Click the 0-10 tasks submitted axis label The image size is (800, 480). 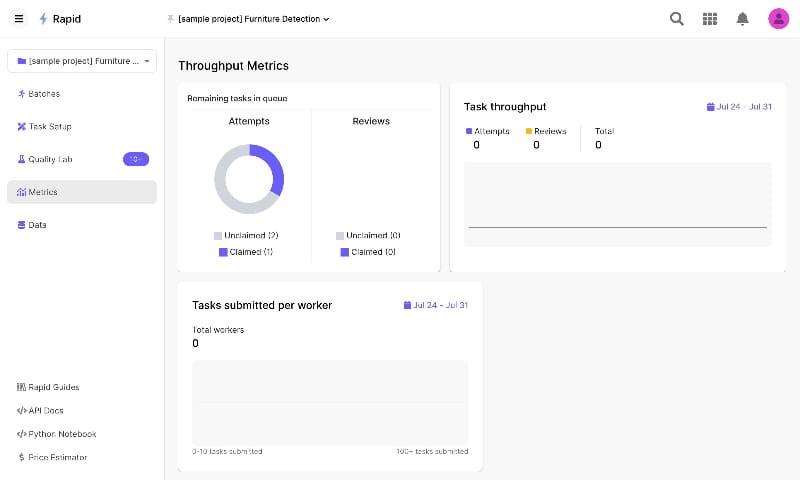click(227, 451)
